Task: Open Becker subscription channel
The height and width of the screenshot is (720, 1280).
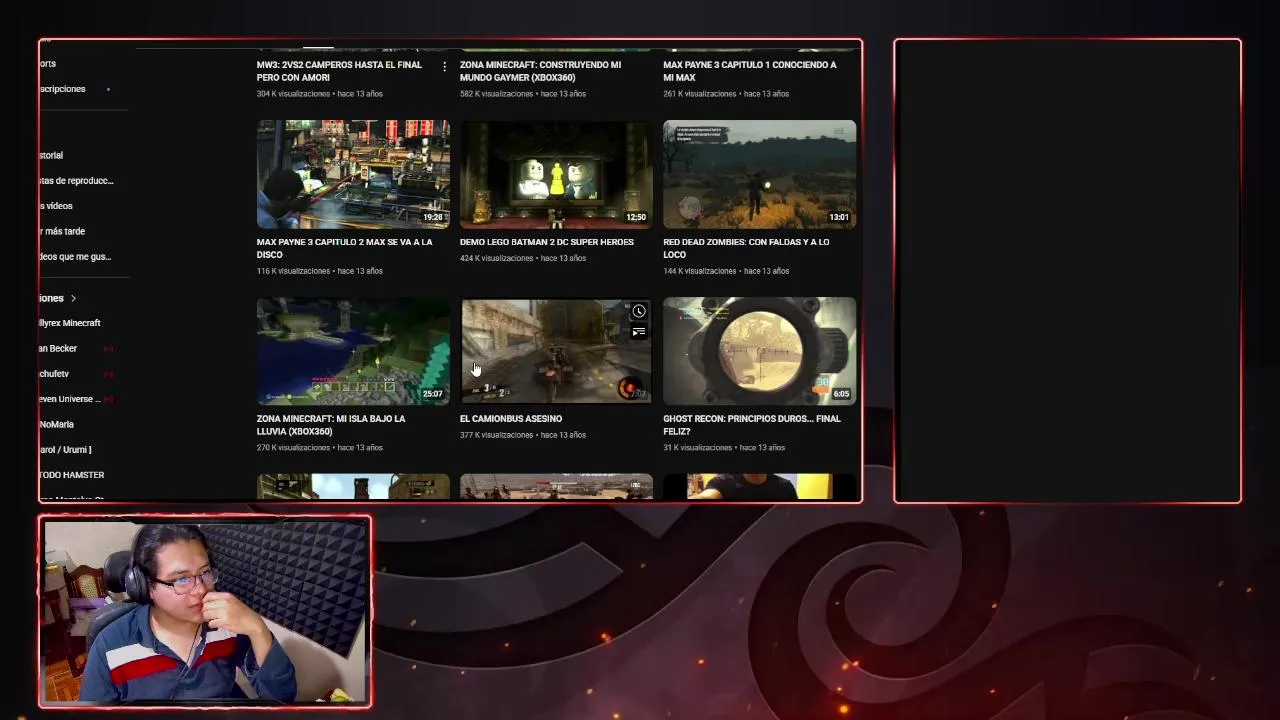Action: tap(59, 349)
